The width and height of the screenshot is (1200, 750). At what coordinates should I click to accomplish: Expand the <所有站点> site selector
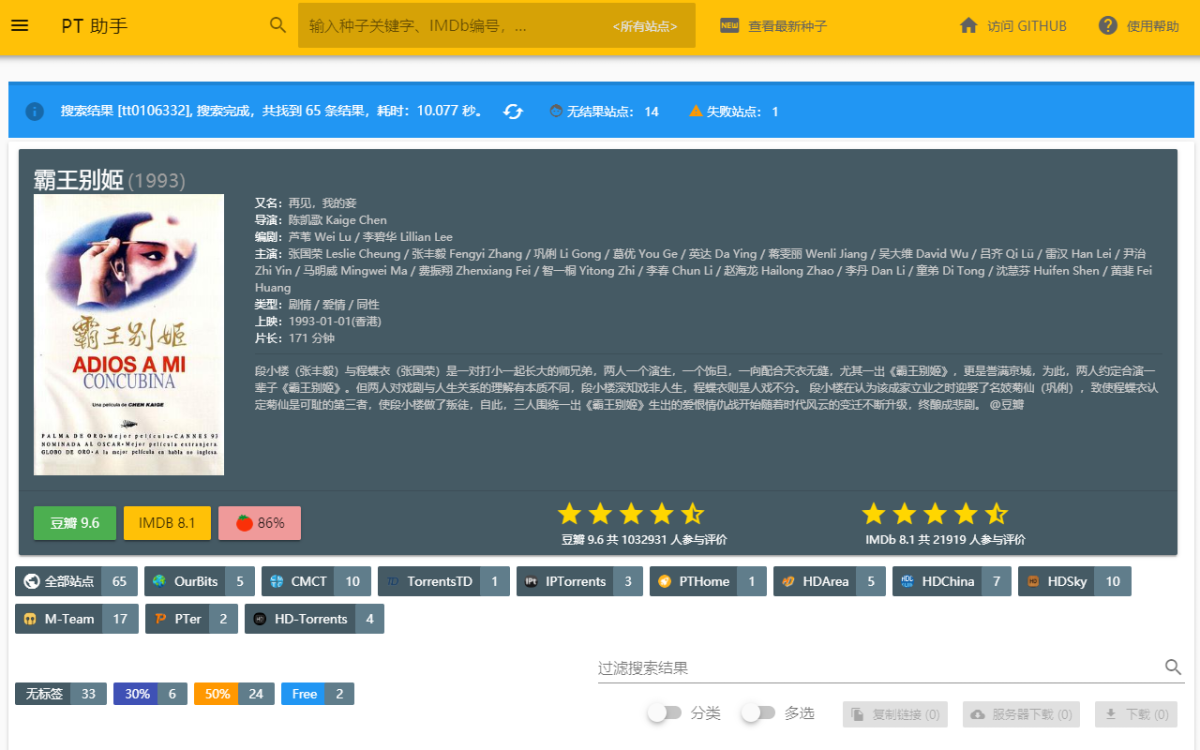[x=644, y=27]
